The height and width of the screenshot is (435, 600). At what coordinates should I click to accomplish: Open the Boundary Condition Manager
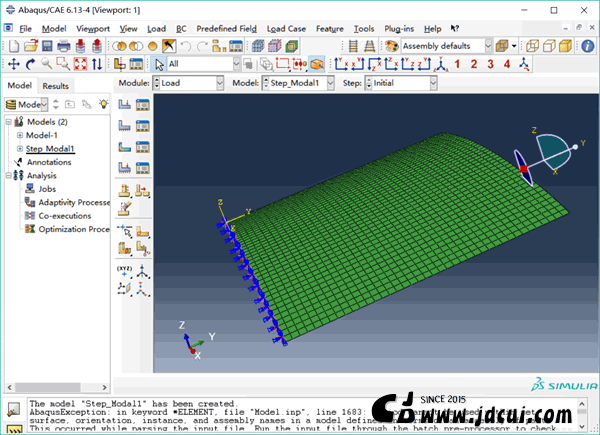pyautogui.click(x=142, y=125)
